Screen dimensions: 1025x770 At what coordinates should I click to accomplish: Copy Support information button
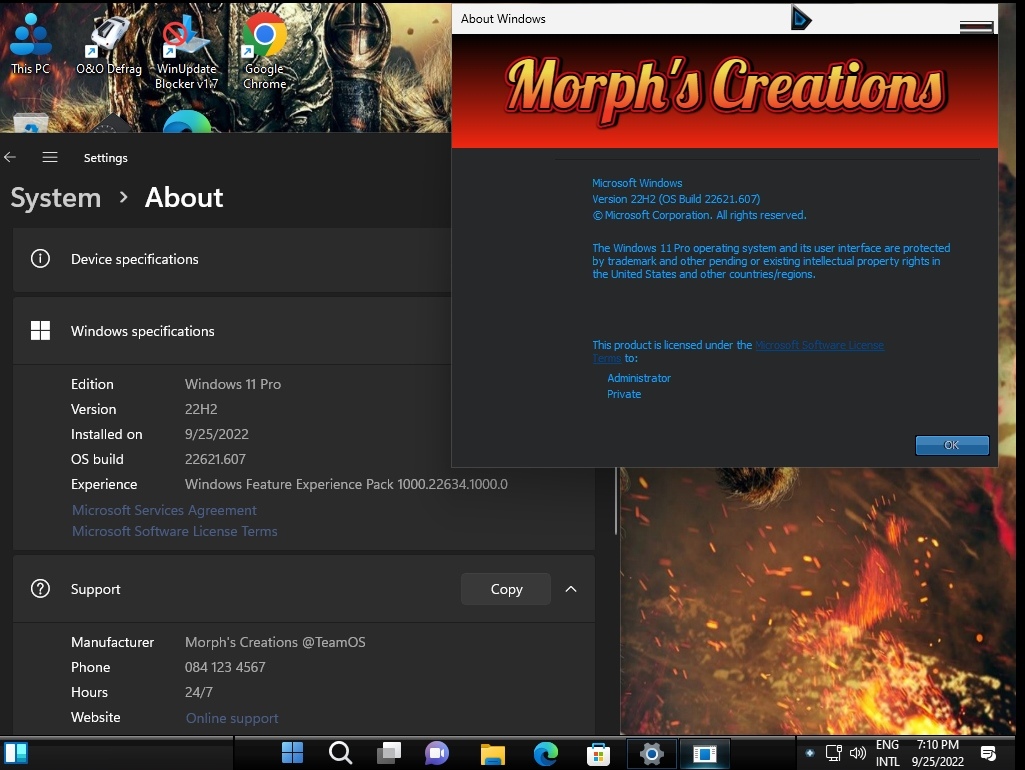506,589
